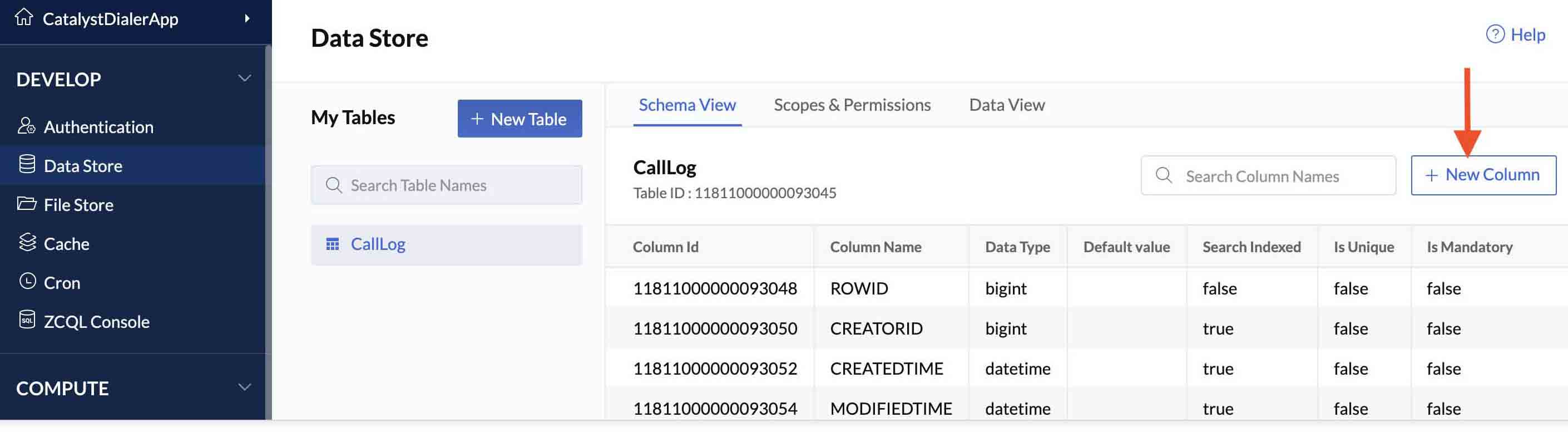Click the File Store folder icon
Viewport: 1568px width, 432px height.
[x=26, y=204]
